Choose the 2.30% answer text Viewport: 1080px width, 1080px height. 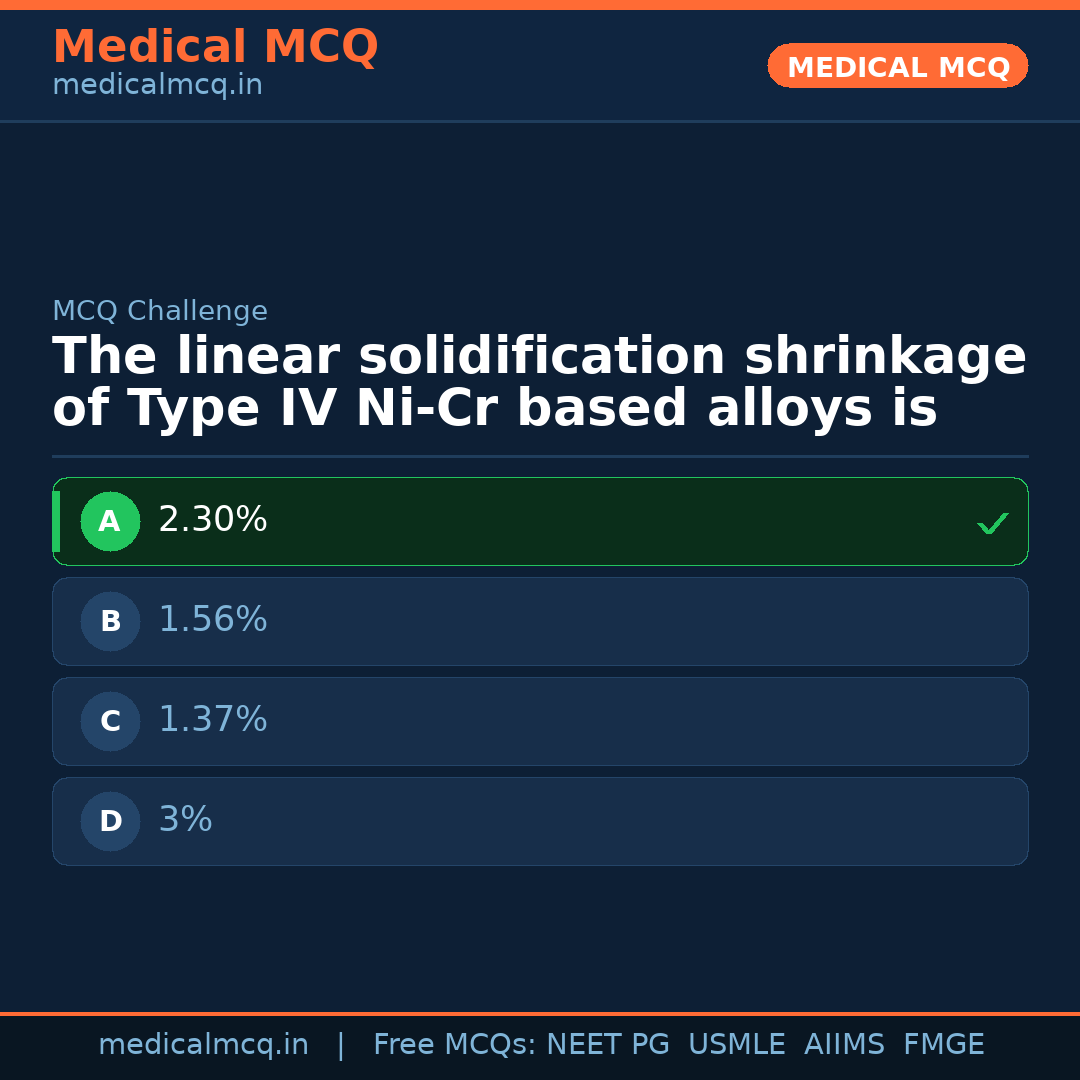click(213, 520)
